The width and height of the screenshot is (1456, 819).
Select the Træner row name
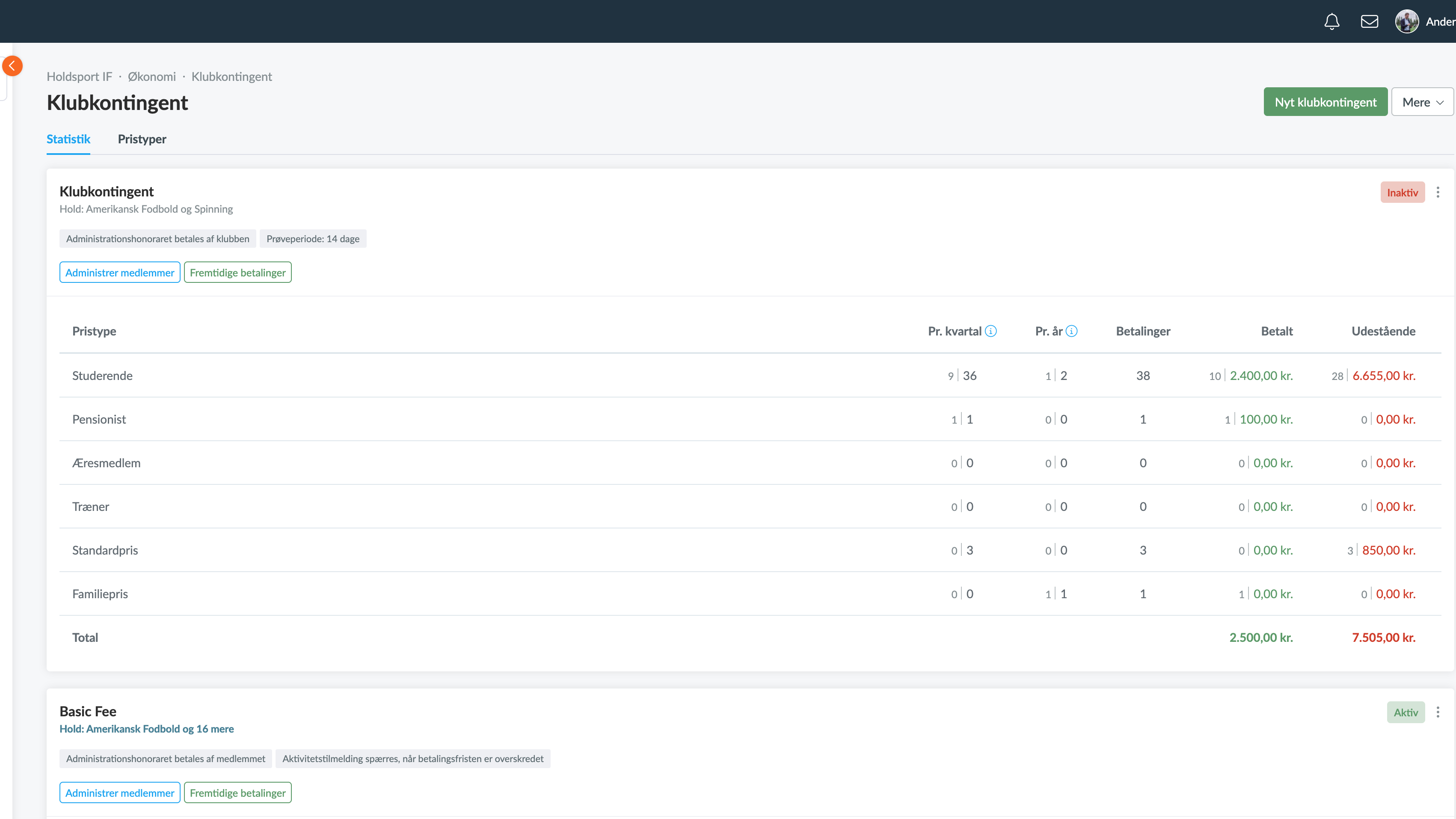coord(90,507)
